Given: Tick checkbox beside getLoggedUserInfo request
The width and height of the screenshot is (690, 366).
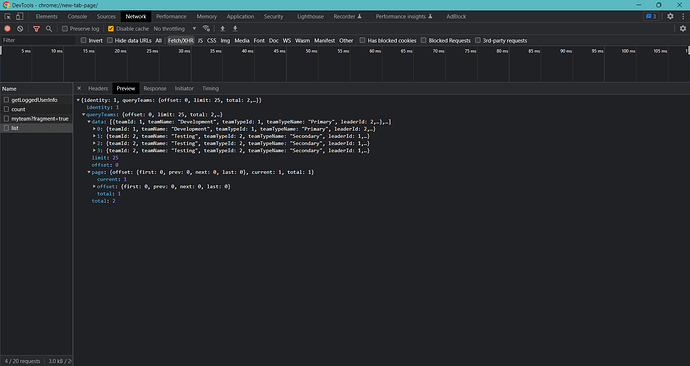Looking at the screenshot, I should [x=6, y=100].
